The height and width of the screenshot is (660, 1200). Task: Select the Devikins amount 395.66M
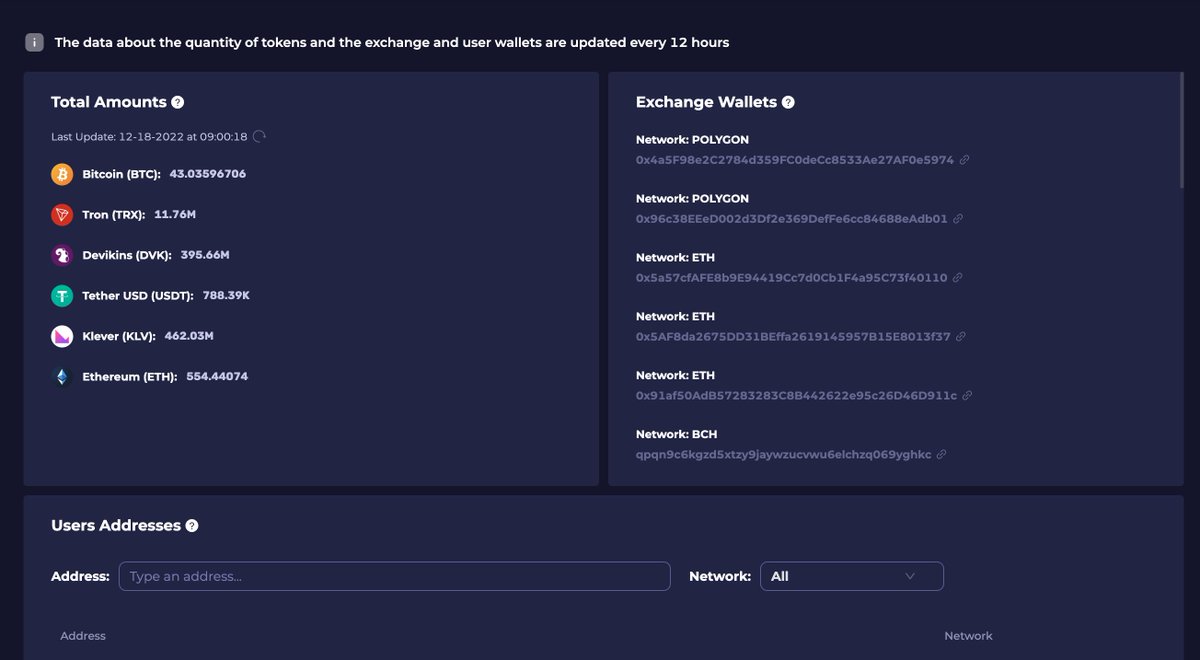click(x=205, y=255)
